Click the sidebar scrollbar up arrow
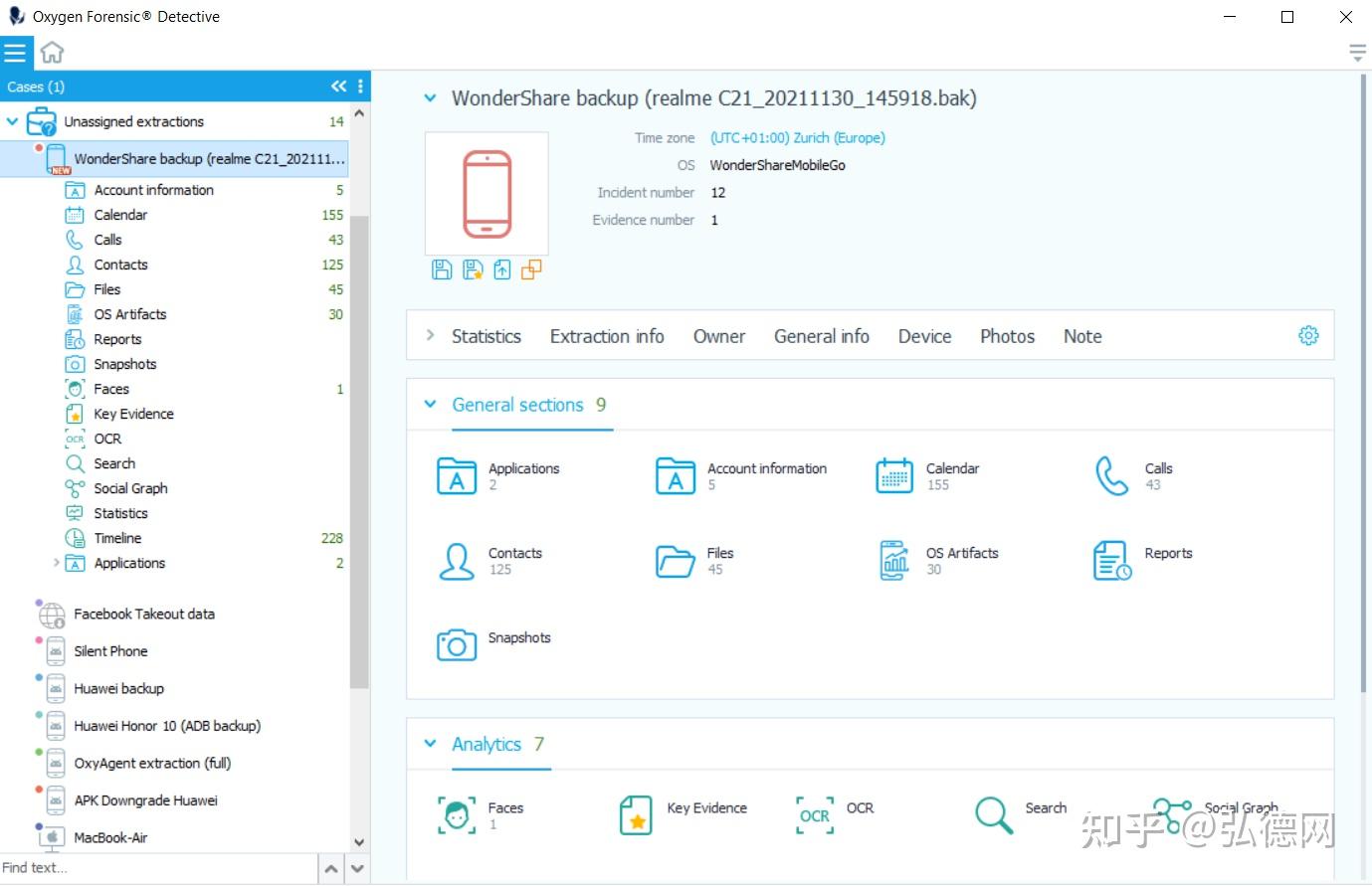Image resolution: width=1372 pixels, height=886 pixels. [x=359, y=113]
